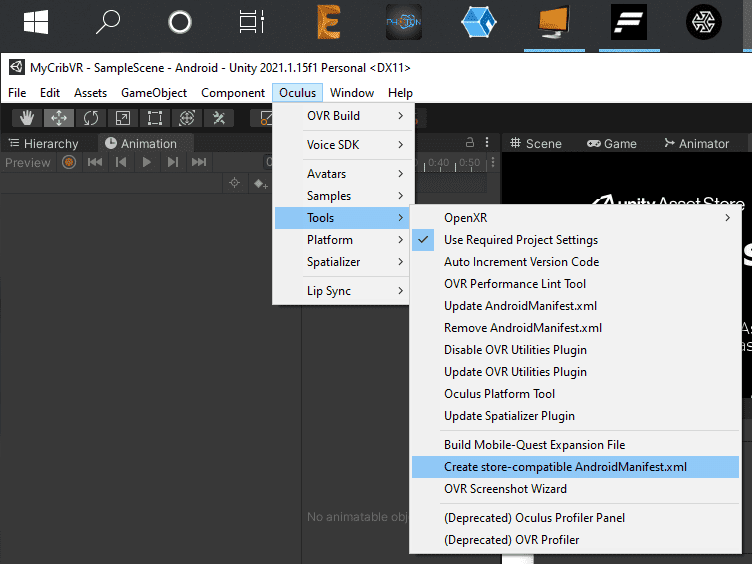Click the Unity logo in title bar

click(17, 68)
